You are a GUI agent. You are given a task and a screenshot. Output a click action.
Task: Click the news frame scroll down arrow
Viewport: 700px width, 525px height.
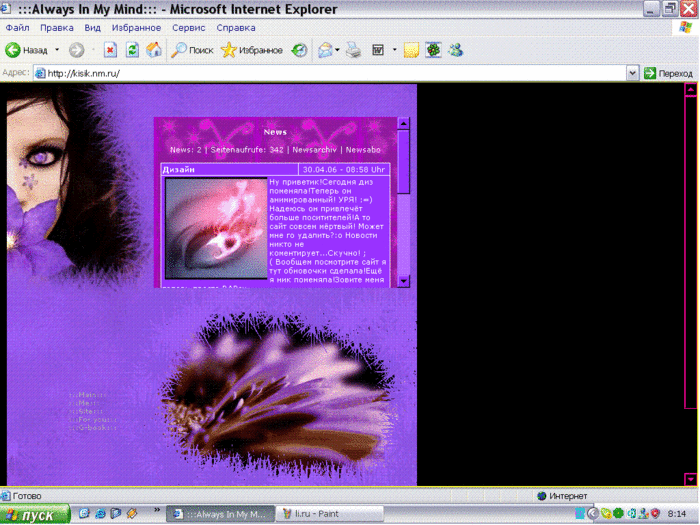point(403,281)
